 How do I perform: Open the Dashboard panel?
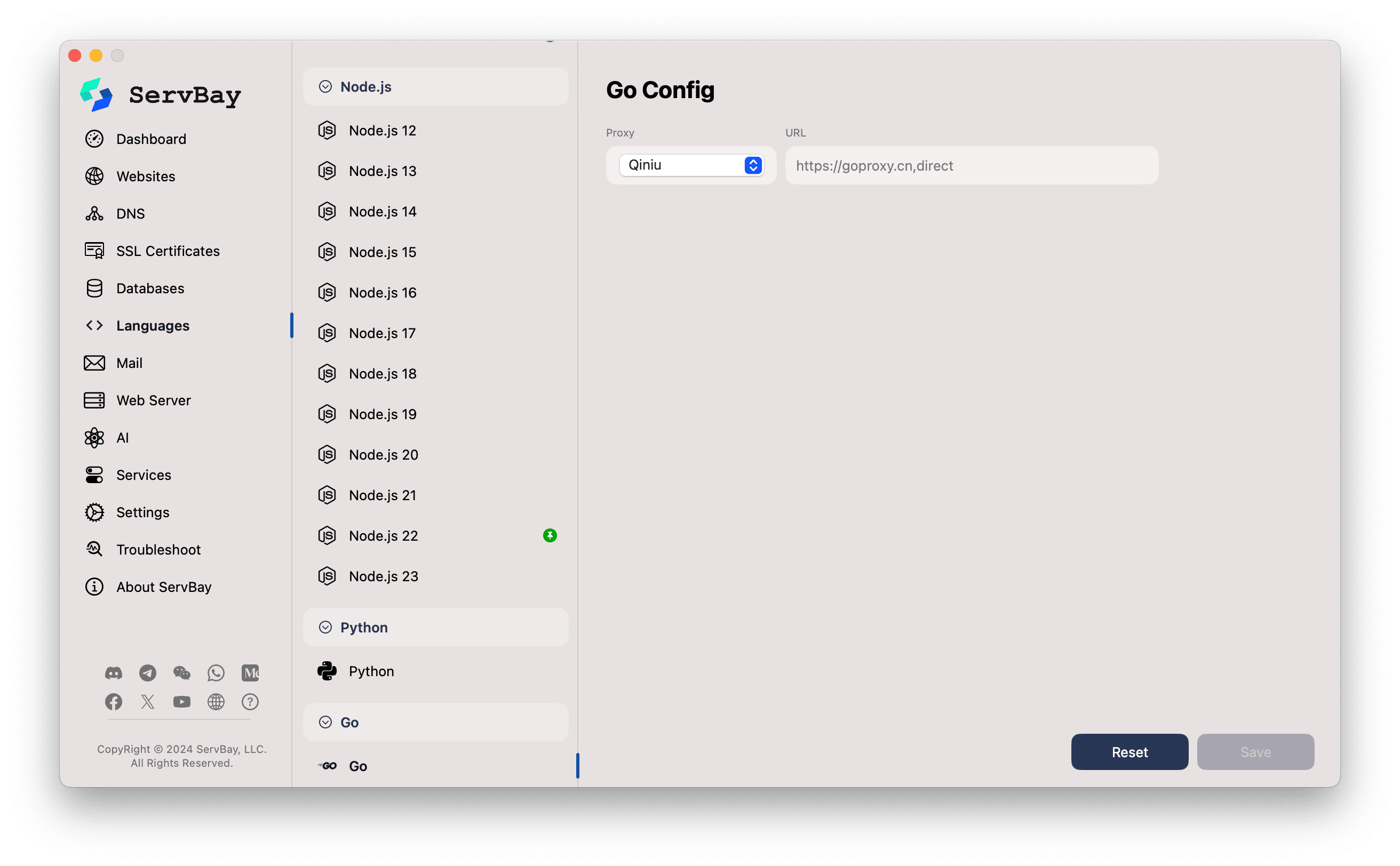point(152,139)
